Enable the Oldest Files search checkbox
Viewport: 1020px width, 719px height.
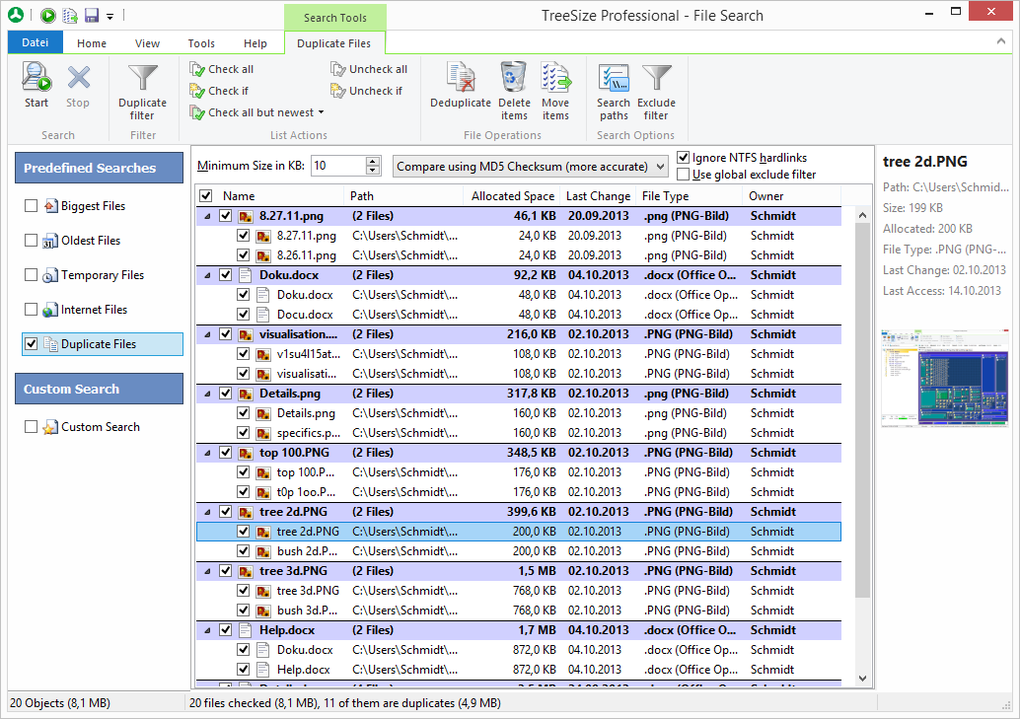[31, 240]
